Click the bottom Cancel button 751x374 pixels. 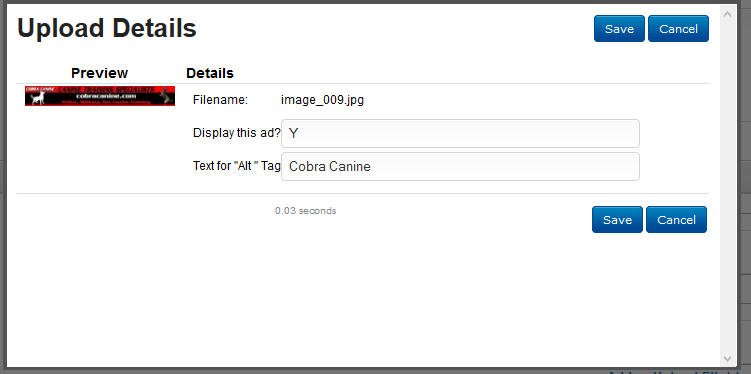click(676, 220)
